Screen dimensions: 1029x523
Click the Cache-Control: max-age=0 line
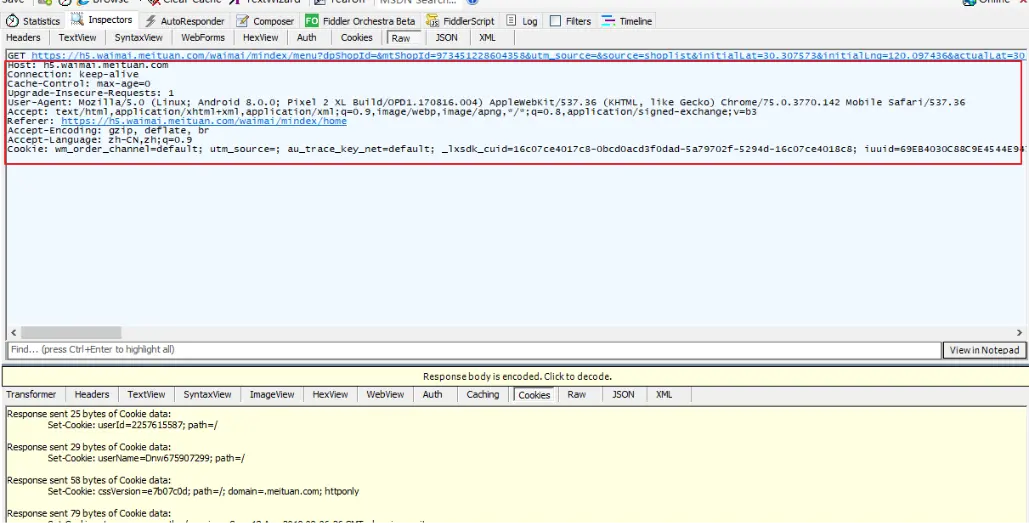[x=79, y=83]
